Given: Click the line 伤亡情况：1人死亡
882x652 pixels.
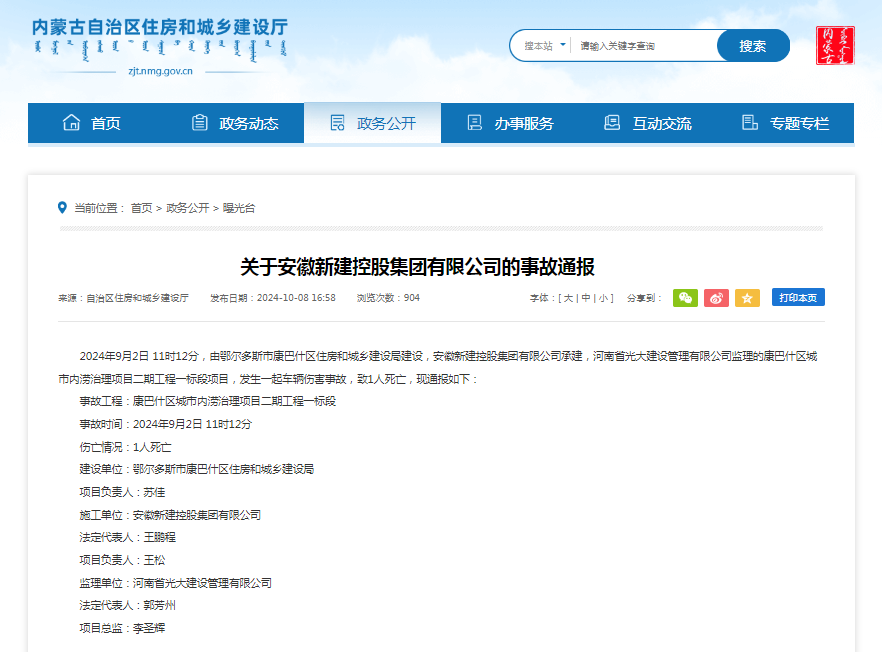Looking at the screenshot, I should [125, 447].
